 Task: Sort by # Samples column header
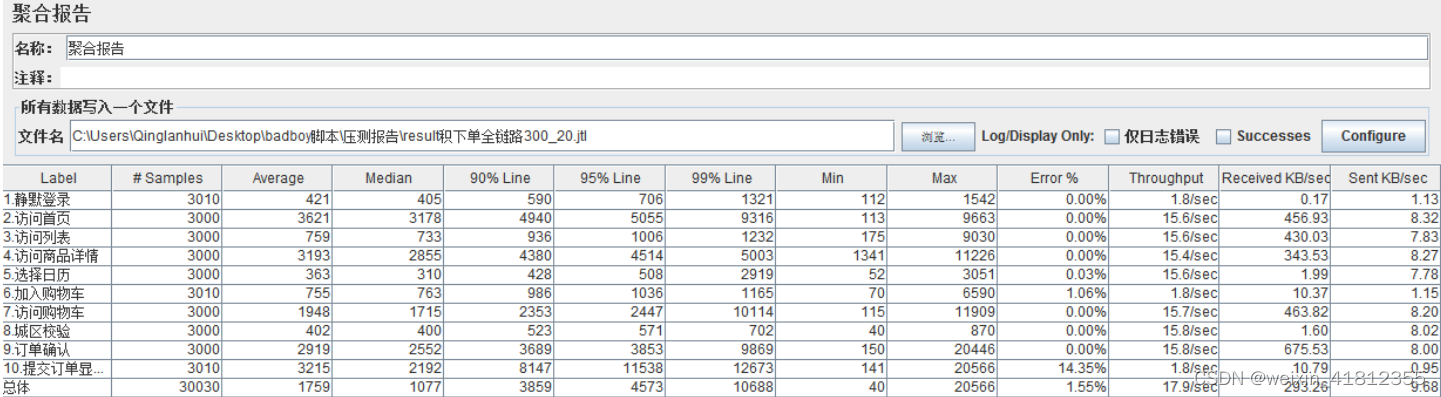click(x=168, y=178)
